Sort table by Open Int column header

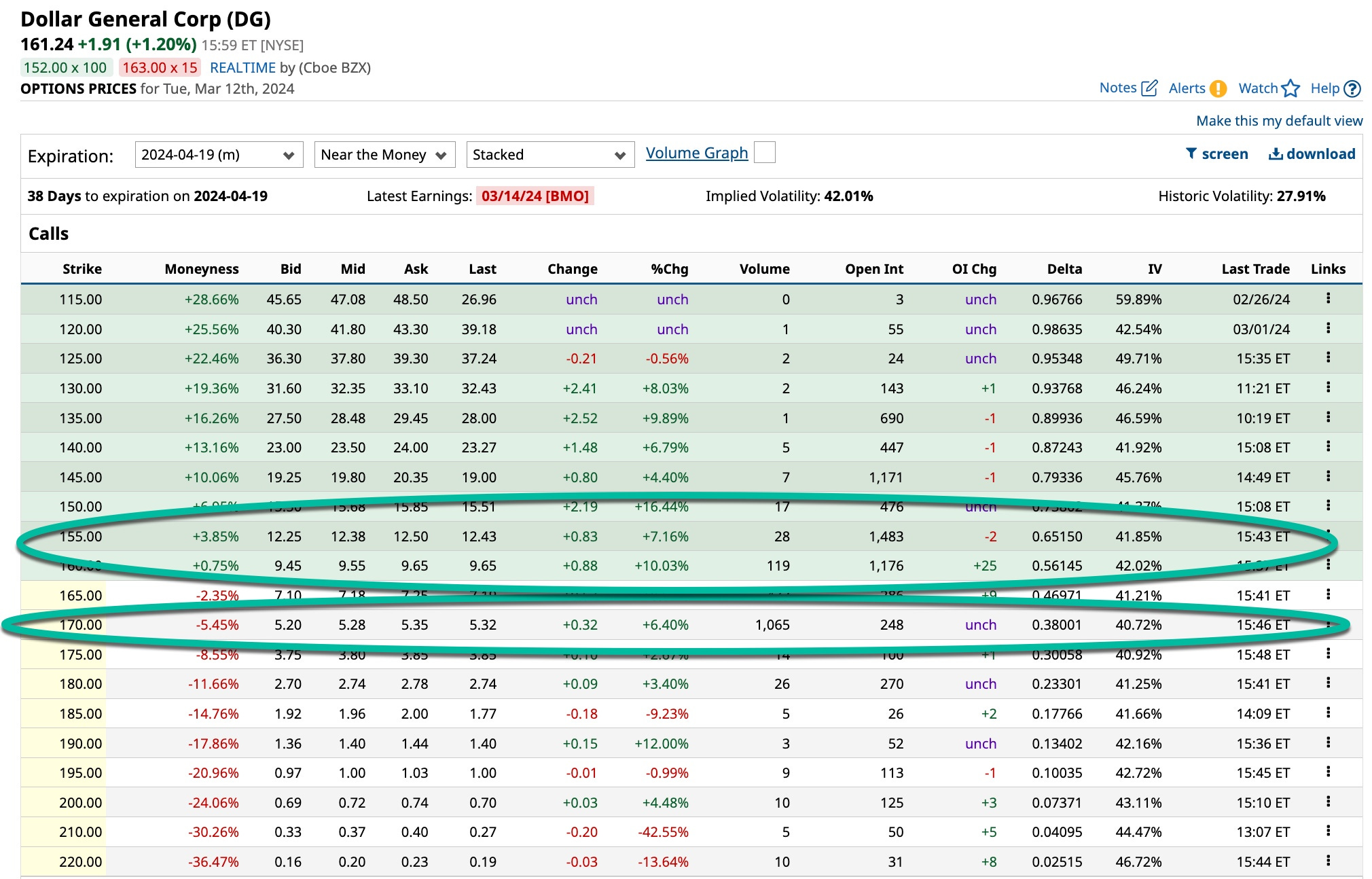(874, 269)
